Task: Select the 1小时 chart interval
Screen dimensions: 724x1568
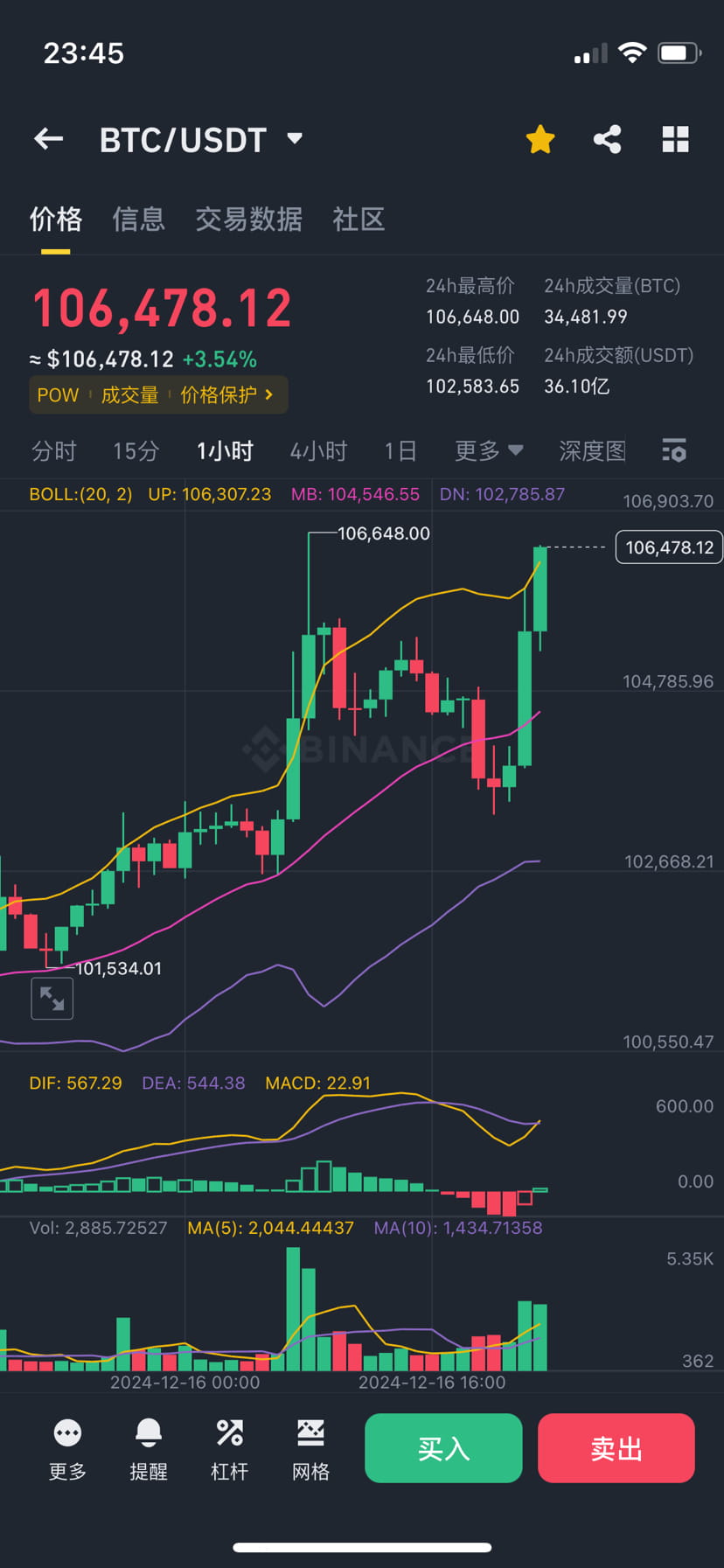Action: click(226, 451)
